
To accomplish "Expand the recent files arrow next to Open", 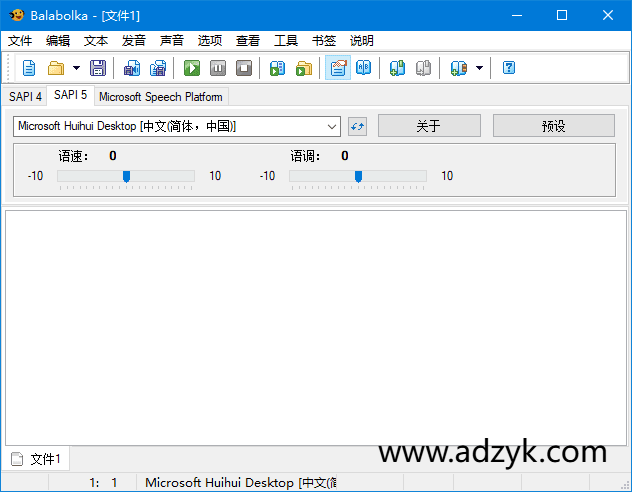I will point(76,68).
